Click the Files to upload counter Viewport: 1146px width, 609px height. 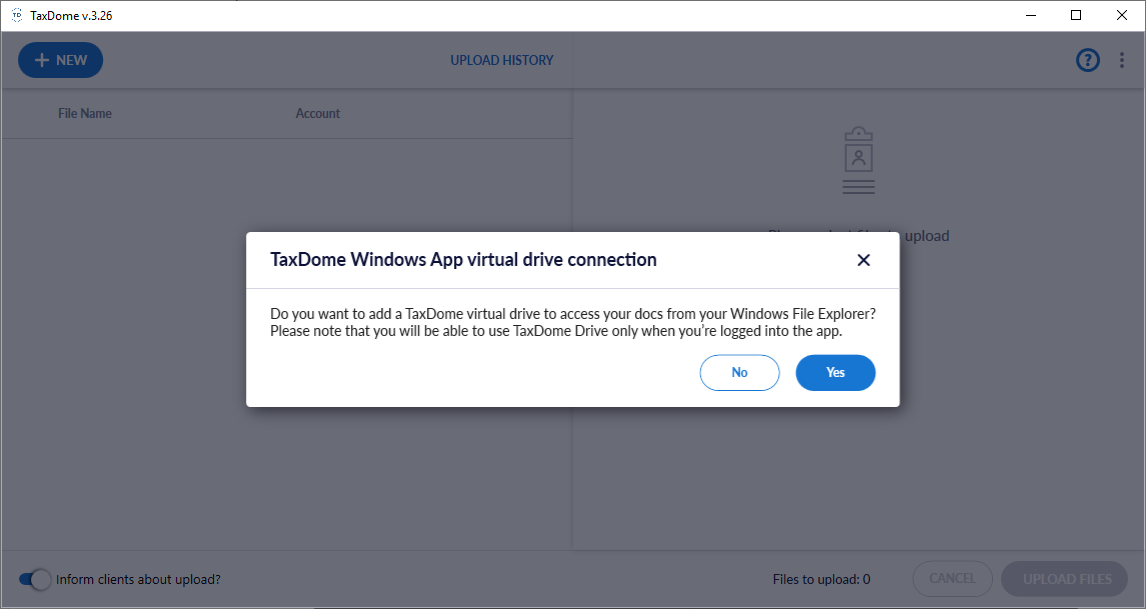pos(821,579)
